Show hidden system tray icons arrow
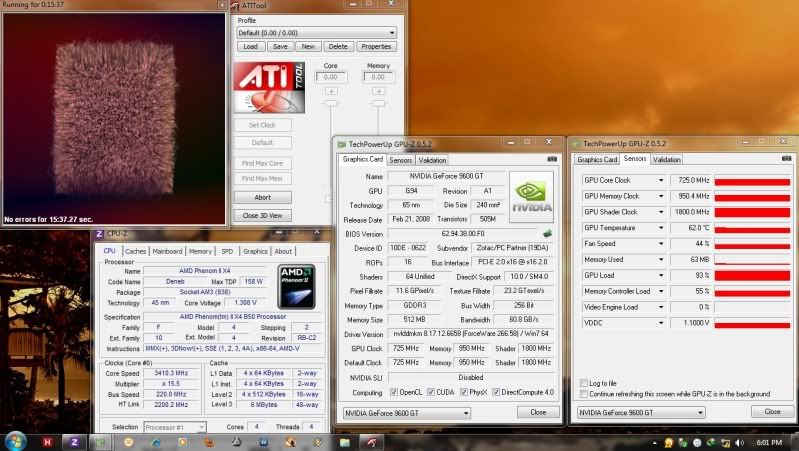The width and height of the screenshot is (799, 451). 654,443
